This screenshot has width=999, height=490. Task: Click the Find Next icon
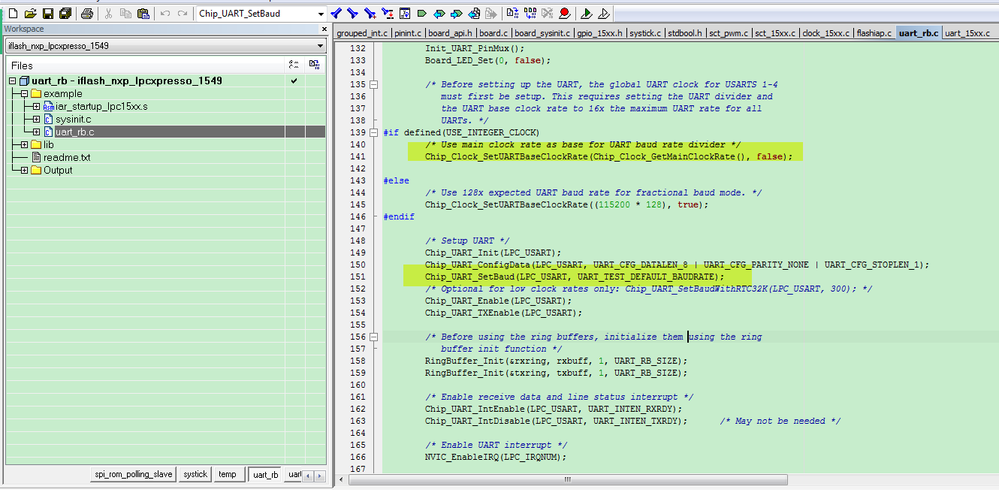[x=353, y=13]
